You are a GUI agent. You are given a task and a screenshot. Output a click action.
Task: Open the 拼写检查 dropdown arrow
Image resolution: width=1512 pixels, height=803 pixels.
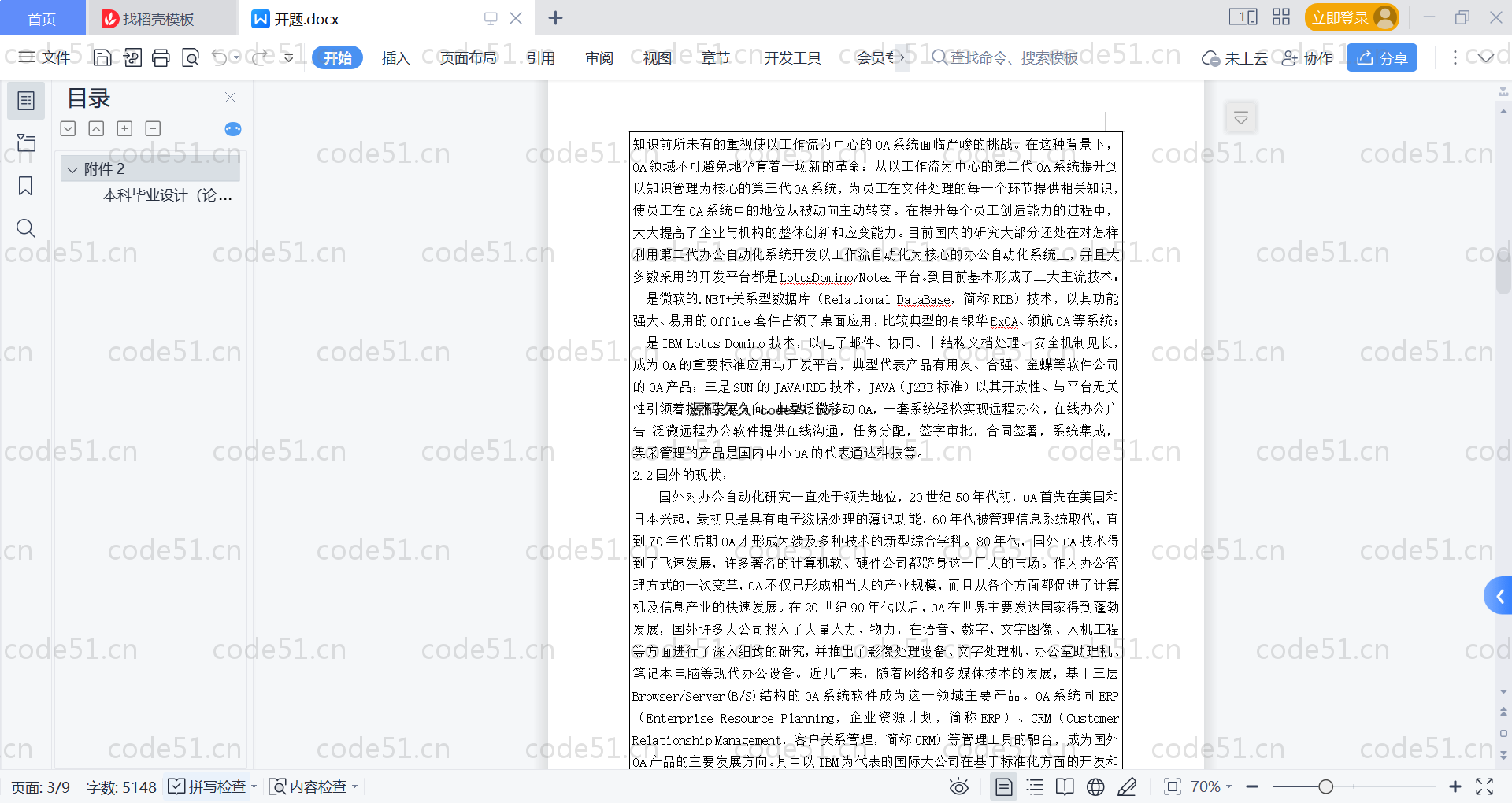(254, 786)
